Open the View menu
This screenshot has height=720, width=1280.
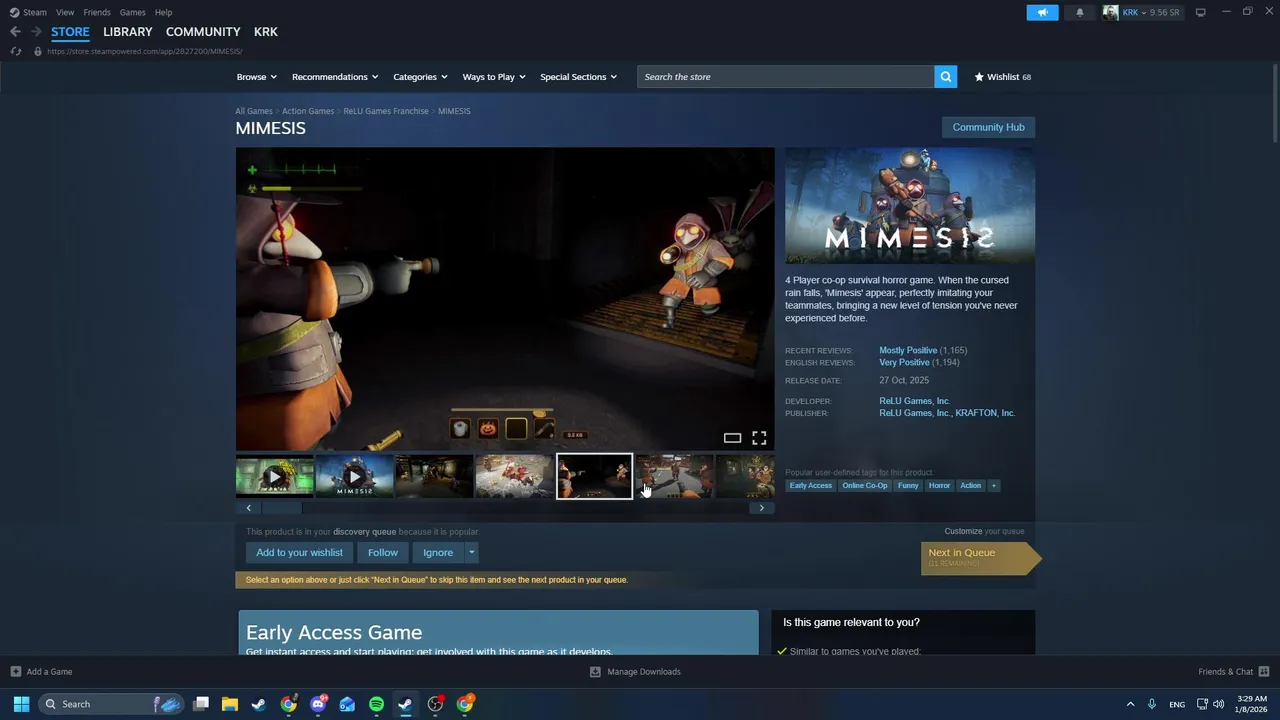(x=65, y=12)
